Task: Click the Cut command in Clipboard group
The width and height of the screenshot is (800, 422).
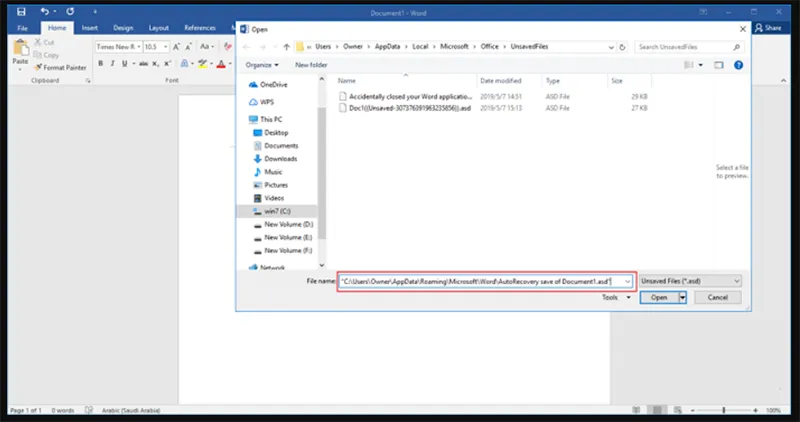Action: [44, 42]
